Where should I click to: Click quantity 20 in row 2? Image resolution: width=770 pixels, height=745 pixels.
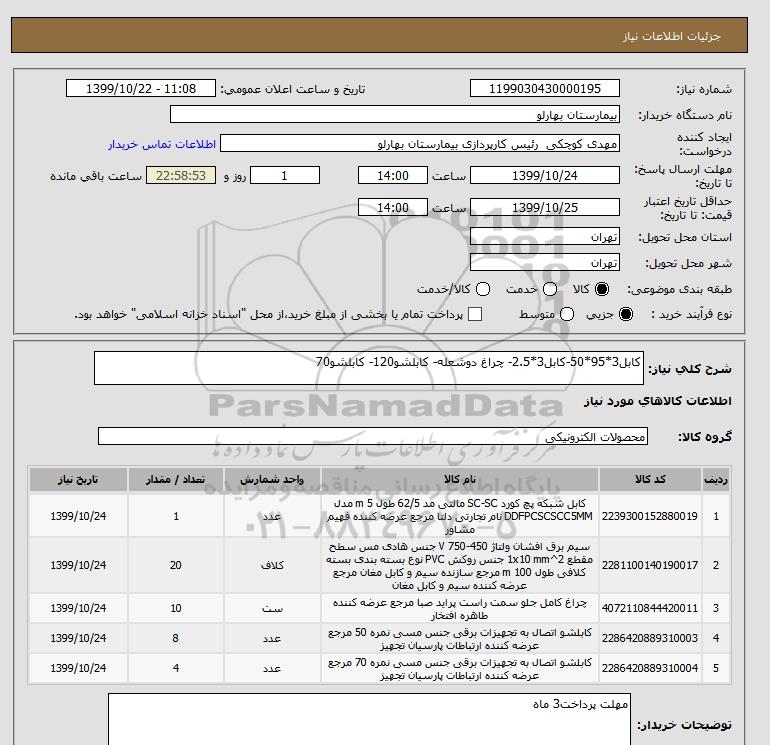[175, 565]
